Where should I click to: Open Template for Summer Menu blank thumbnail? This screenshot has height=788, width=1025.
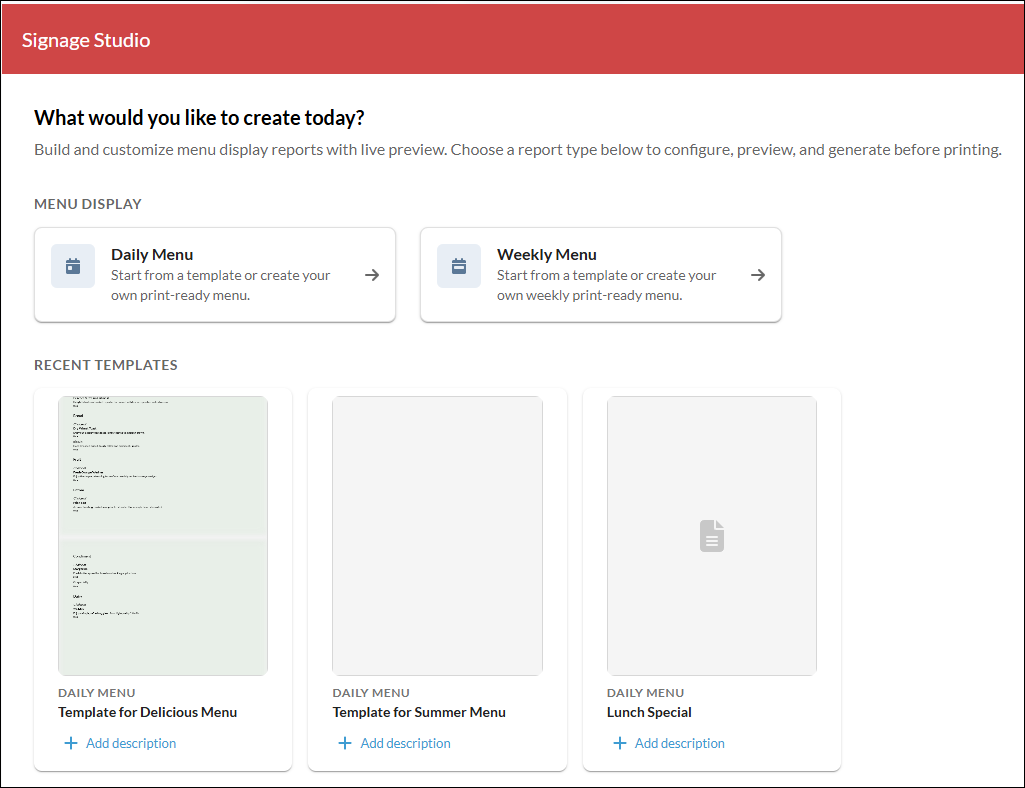437,536
